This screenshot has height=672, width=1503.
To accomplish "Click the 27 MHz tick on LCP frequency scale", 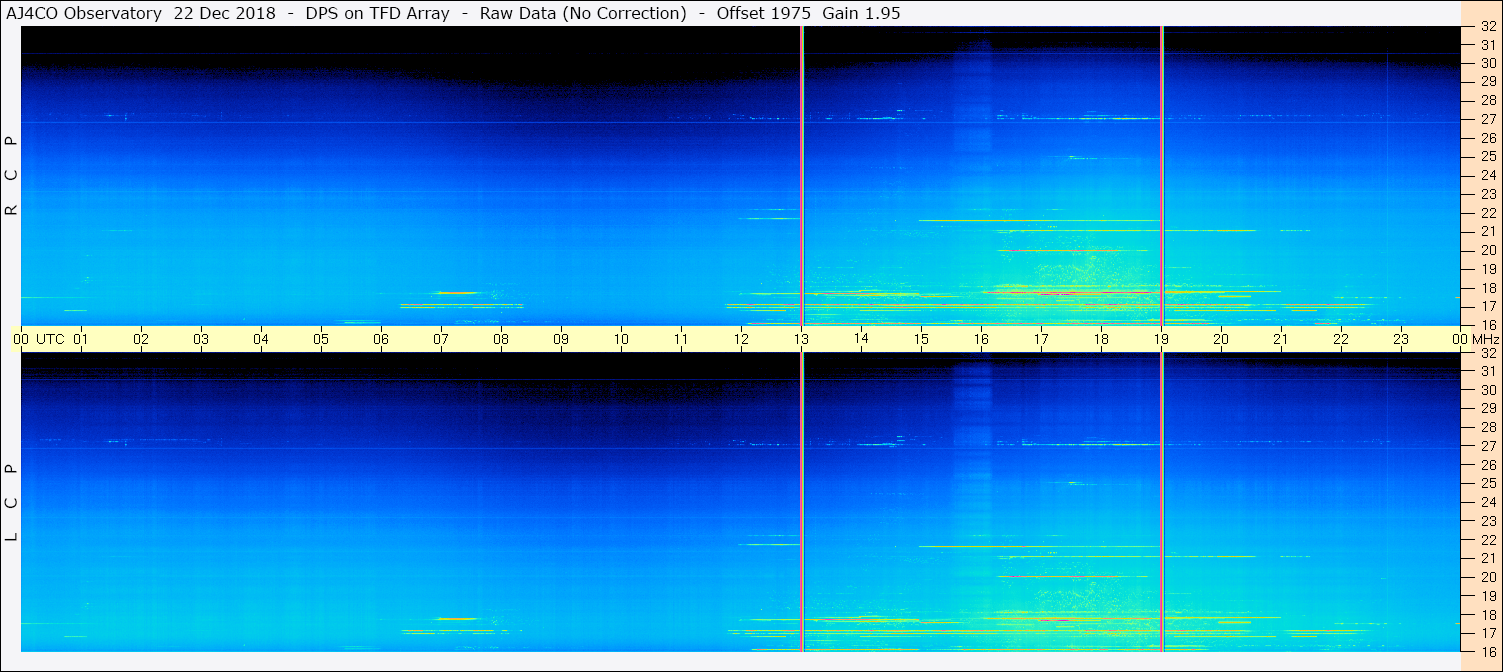I will [x=1488, y=446].
